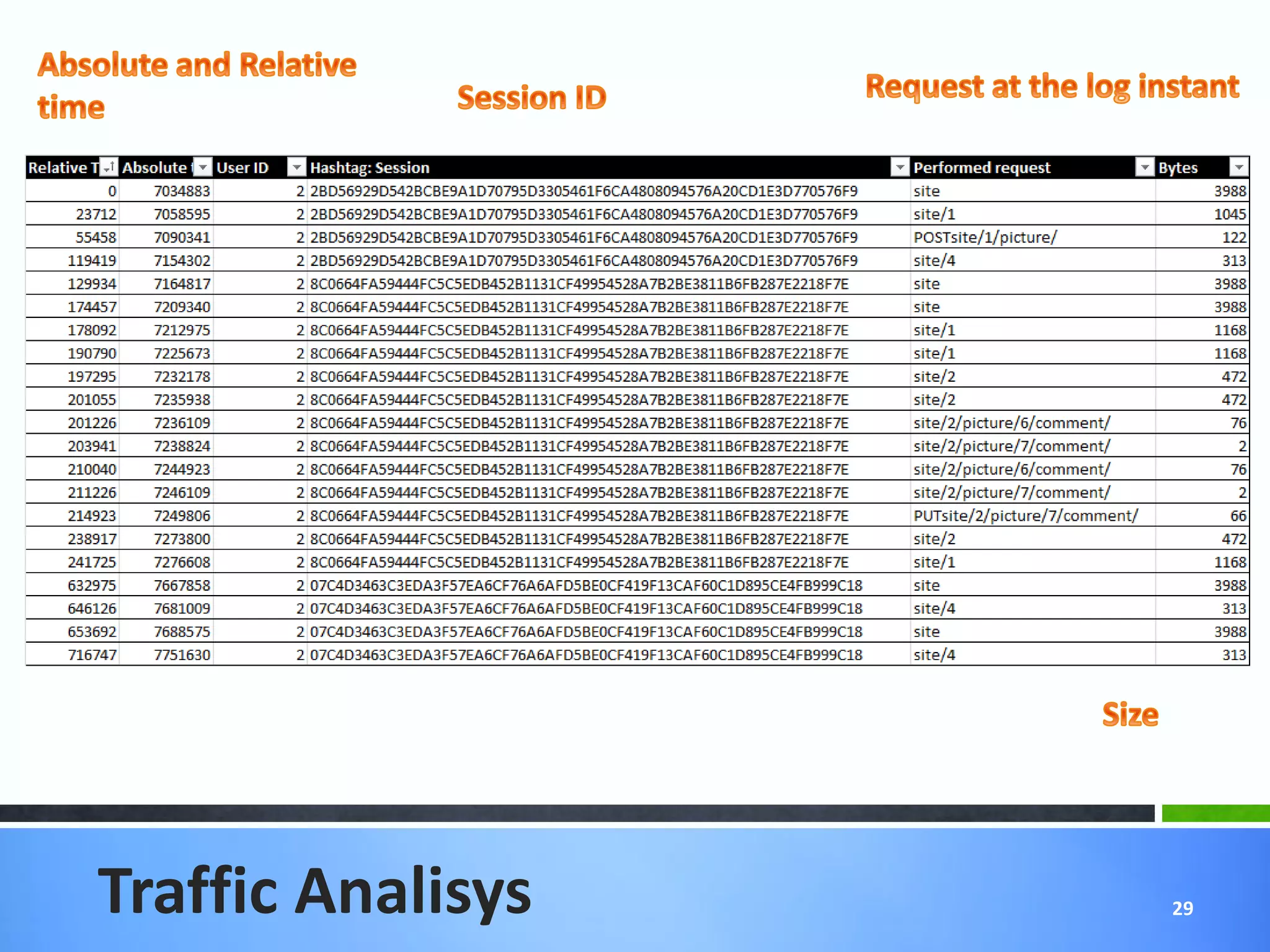Click relative time cell 653692
Viewport: 1270px width, 952px height.
pos(73,632)
